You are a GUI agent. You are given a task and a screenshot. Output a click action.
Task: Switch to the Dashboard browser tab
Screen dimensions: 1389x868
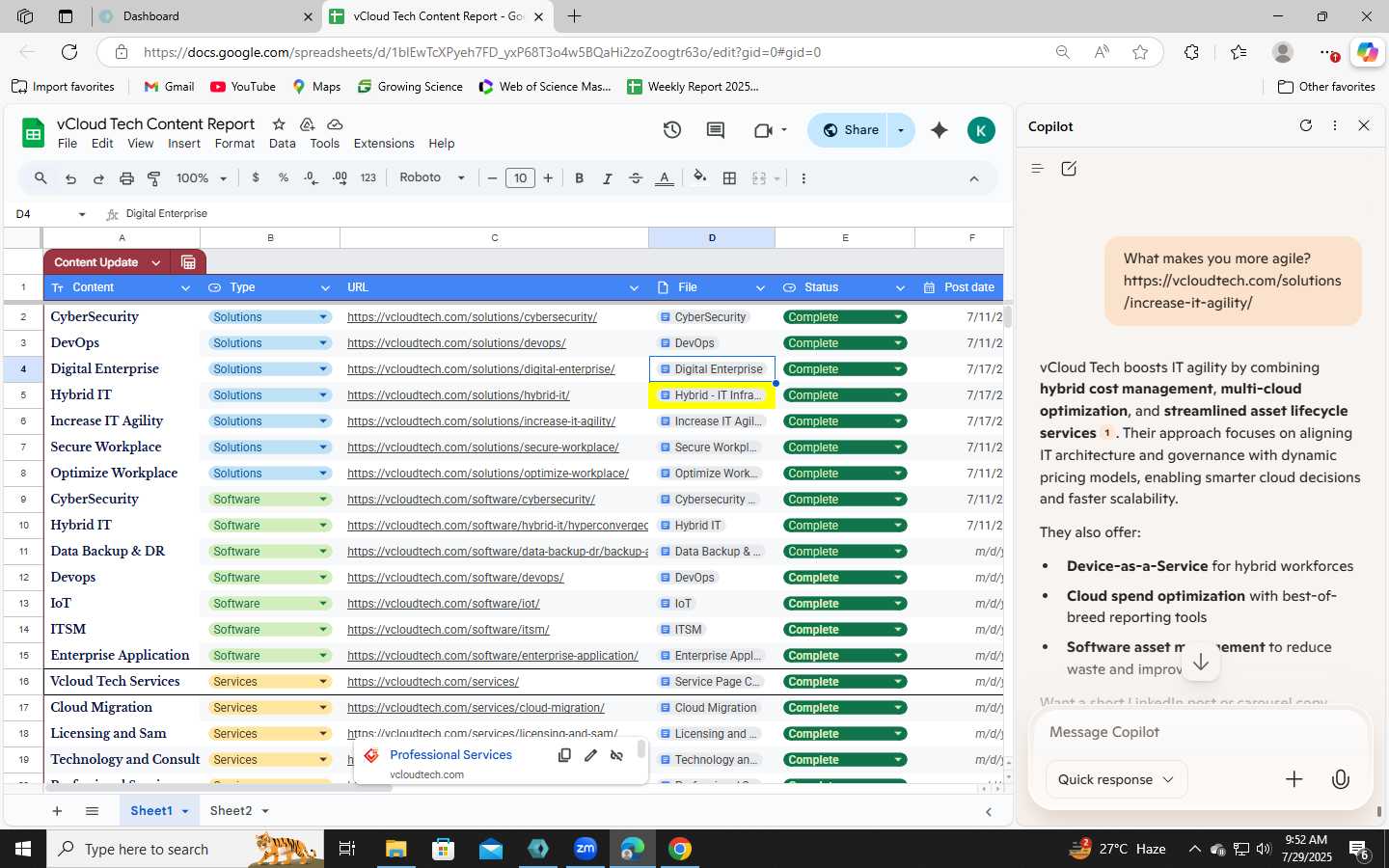click(x=206, y=16)
